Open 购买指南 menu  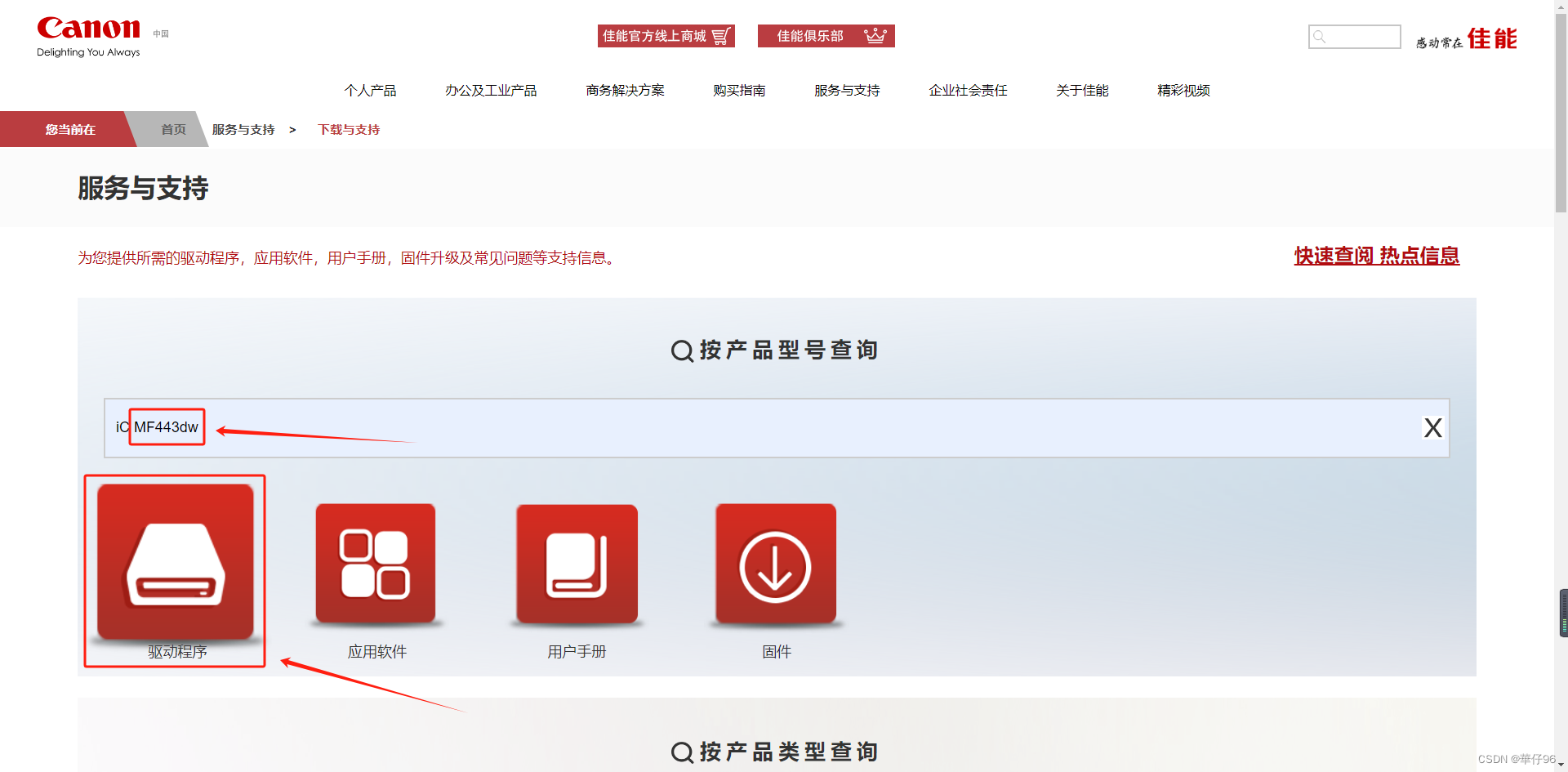739,91
